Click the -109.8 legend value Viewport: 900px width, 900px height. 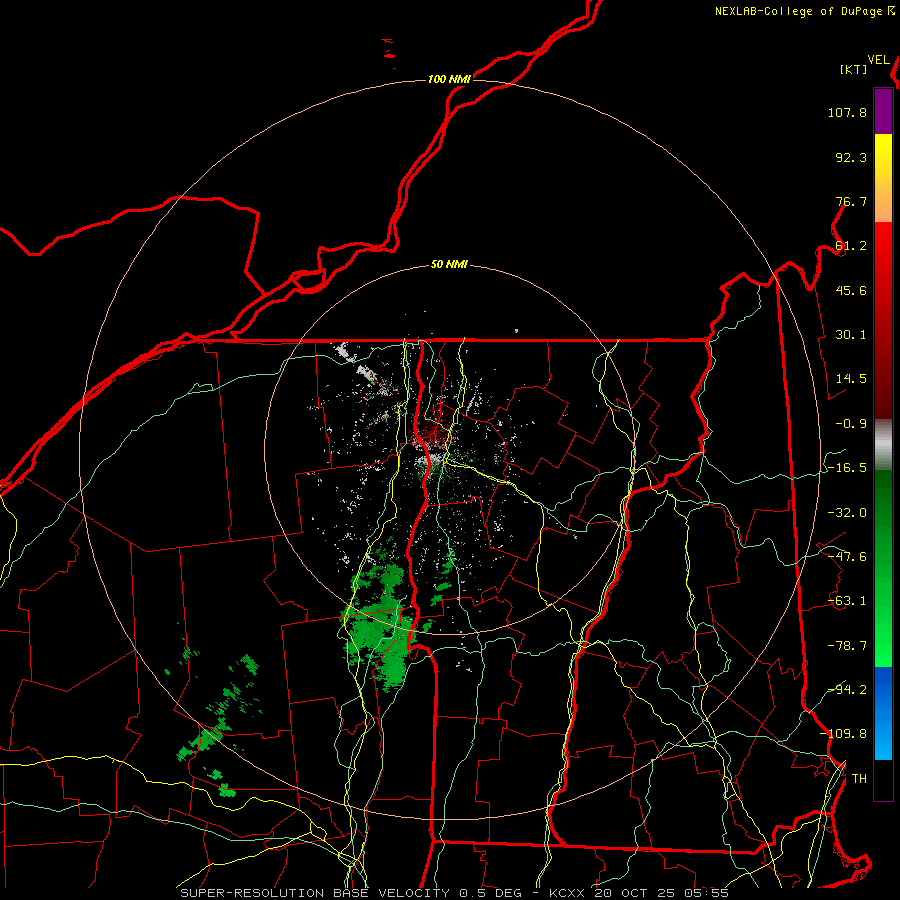point(843,734)
